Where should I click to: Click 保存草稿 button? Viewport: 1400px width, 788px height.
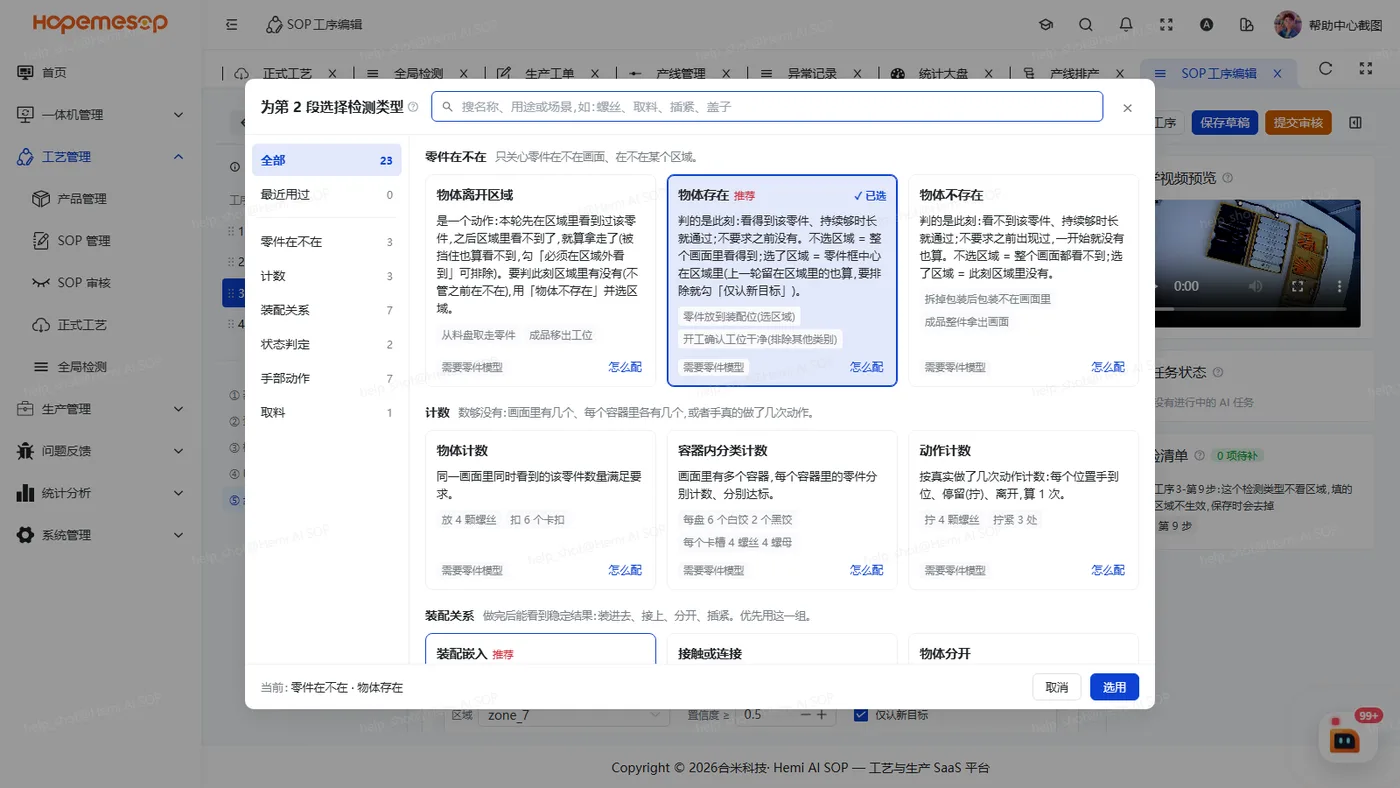point(1225,122)
